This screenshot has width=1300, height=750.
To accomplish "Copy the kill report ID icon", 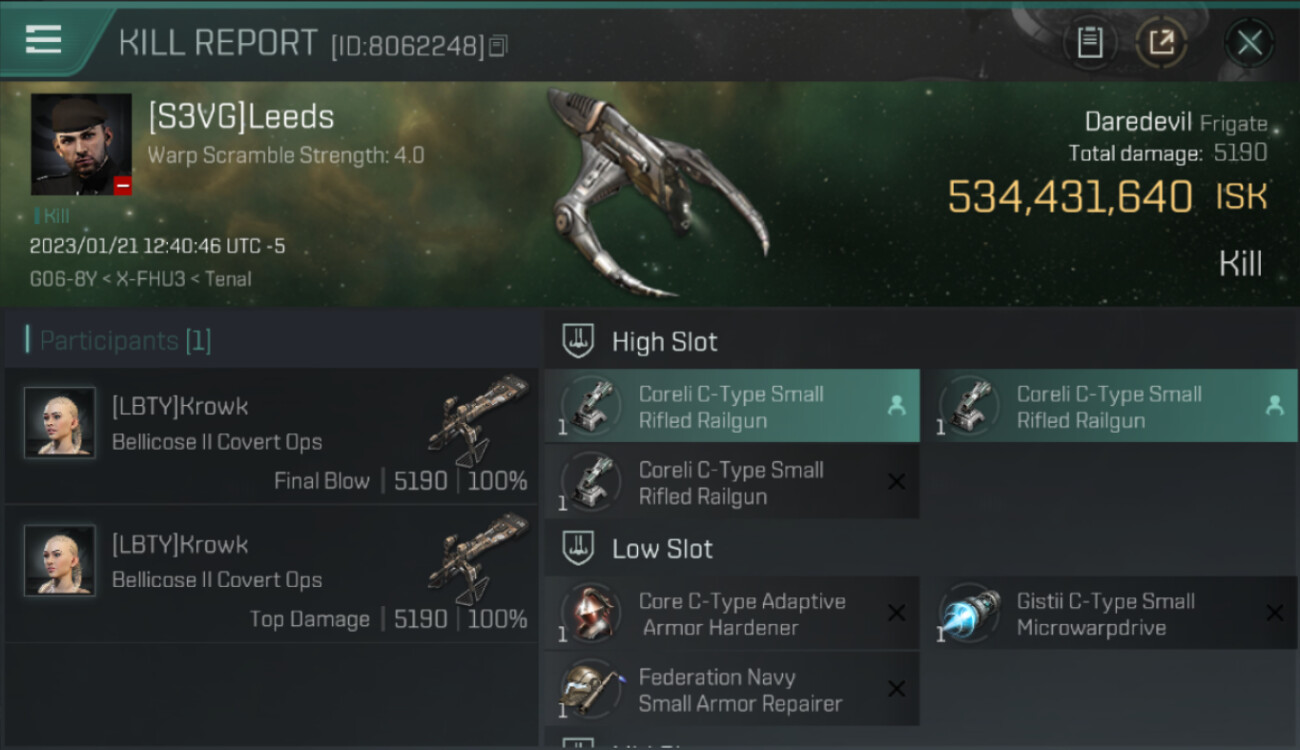I will pos(498,45).
